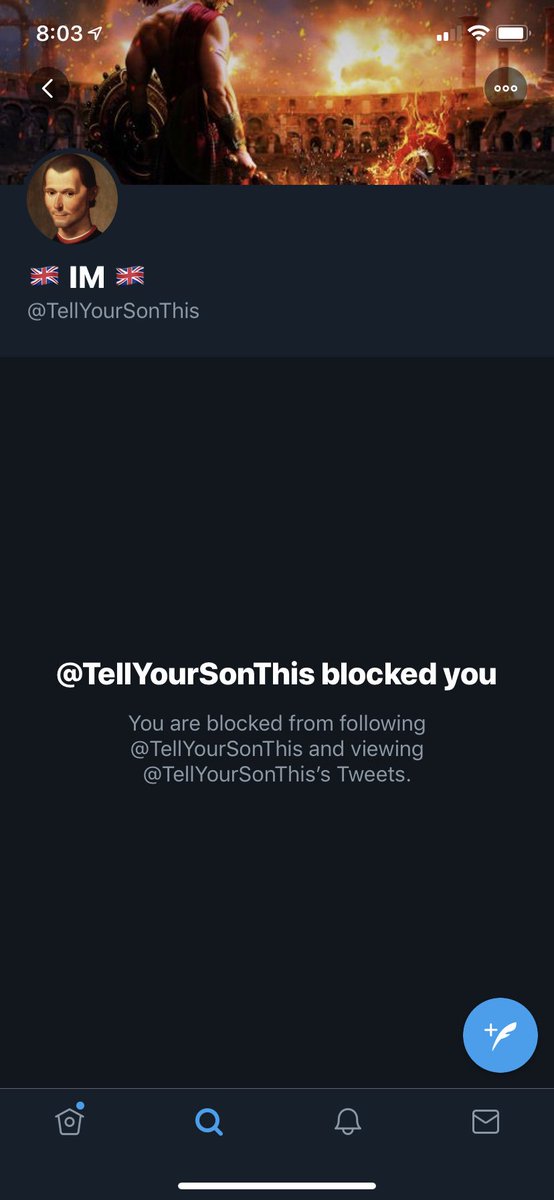Tap the header banner image
Image resolution: width=554 pixels, height=1200 pixels.
277,92
